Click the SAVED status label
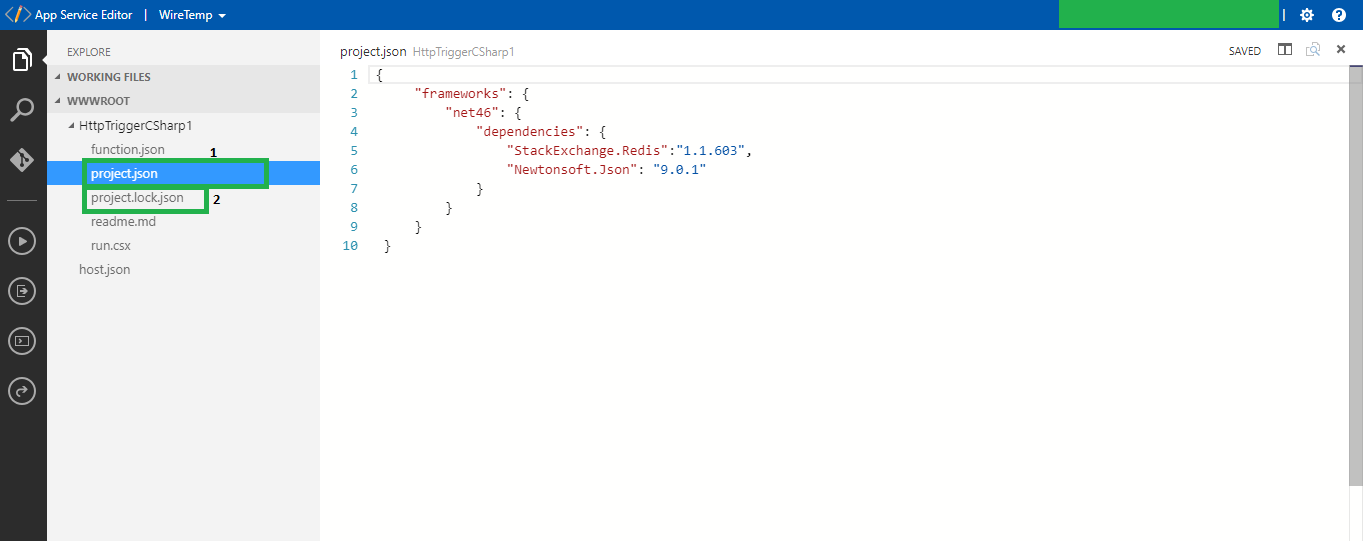This screenshot has width=1363, height=541. pyautogui.click(x=1245, y=51)
